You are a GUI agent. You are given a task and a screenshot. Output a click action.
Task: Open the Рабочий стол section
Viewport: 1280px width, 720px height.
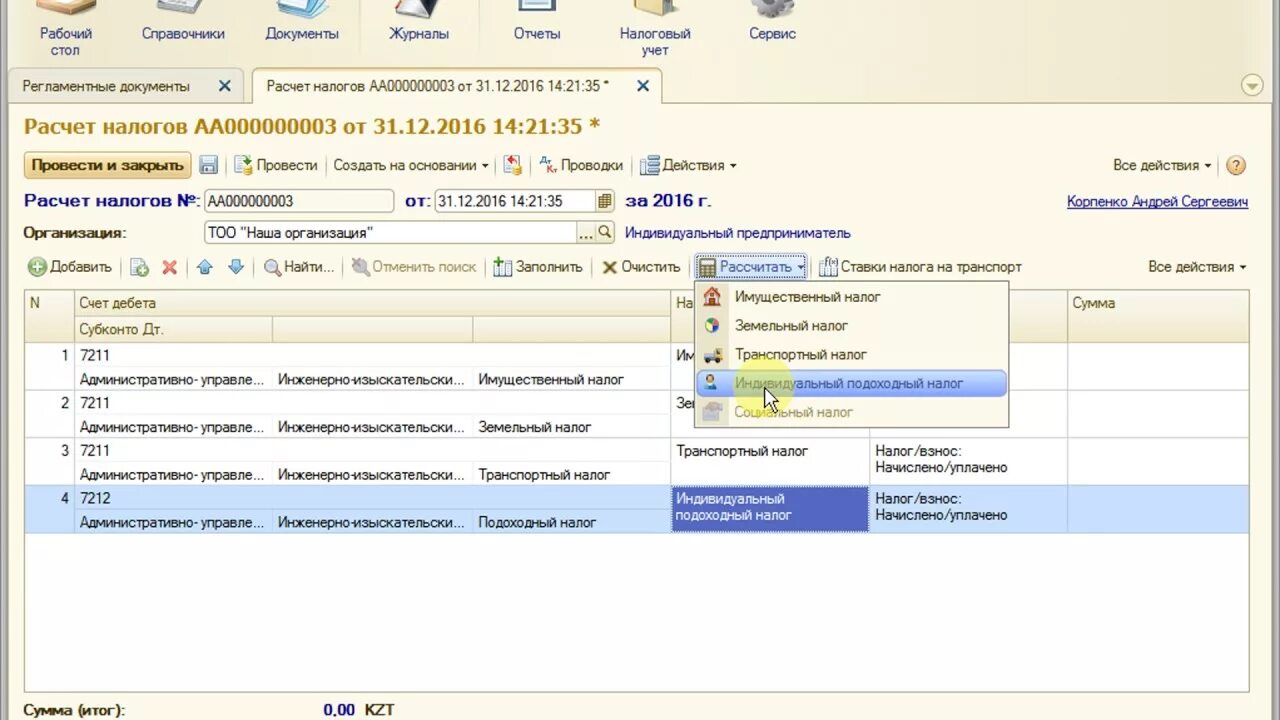[65, 28]
